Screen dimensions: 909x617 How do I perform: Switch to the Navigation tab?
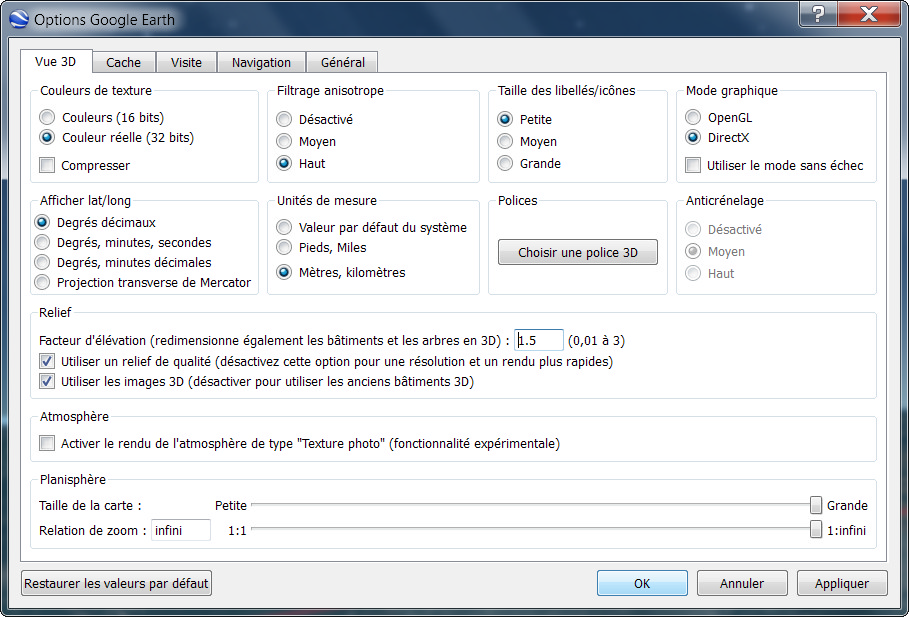click(x=261, y=63)
